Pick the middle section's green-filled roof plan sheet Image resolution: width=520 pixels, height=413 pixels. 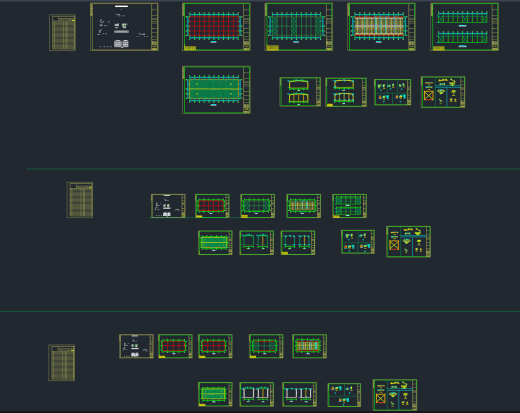click(215, 243)
